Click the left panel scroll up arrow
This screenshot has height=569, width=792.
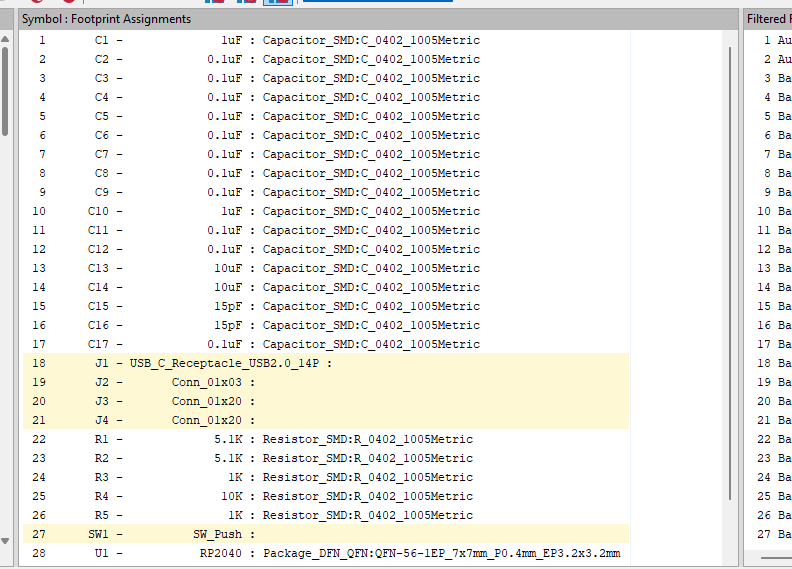5,37
